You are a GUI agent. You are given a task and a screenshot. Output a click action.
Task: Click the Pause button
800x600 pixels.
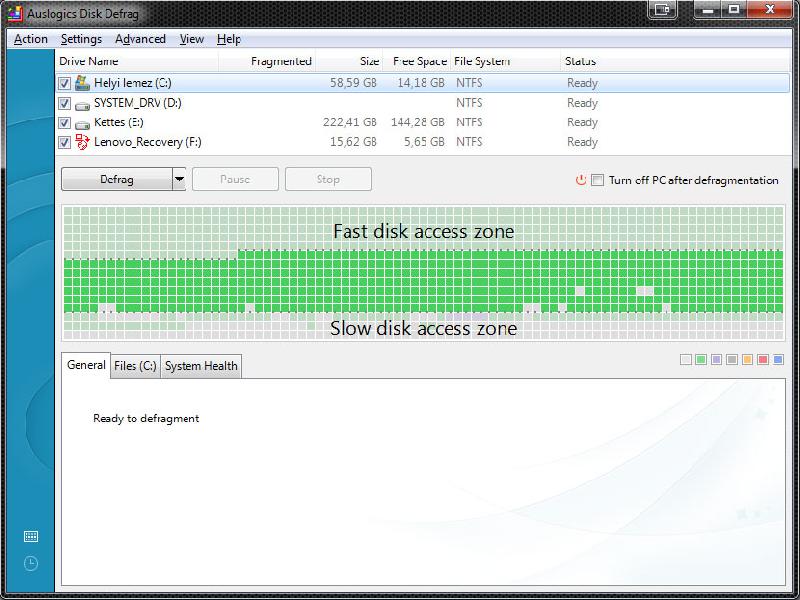[x=235, y=179]
